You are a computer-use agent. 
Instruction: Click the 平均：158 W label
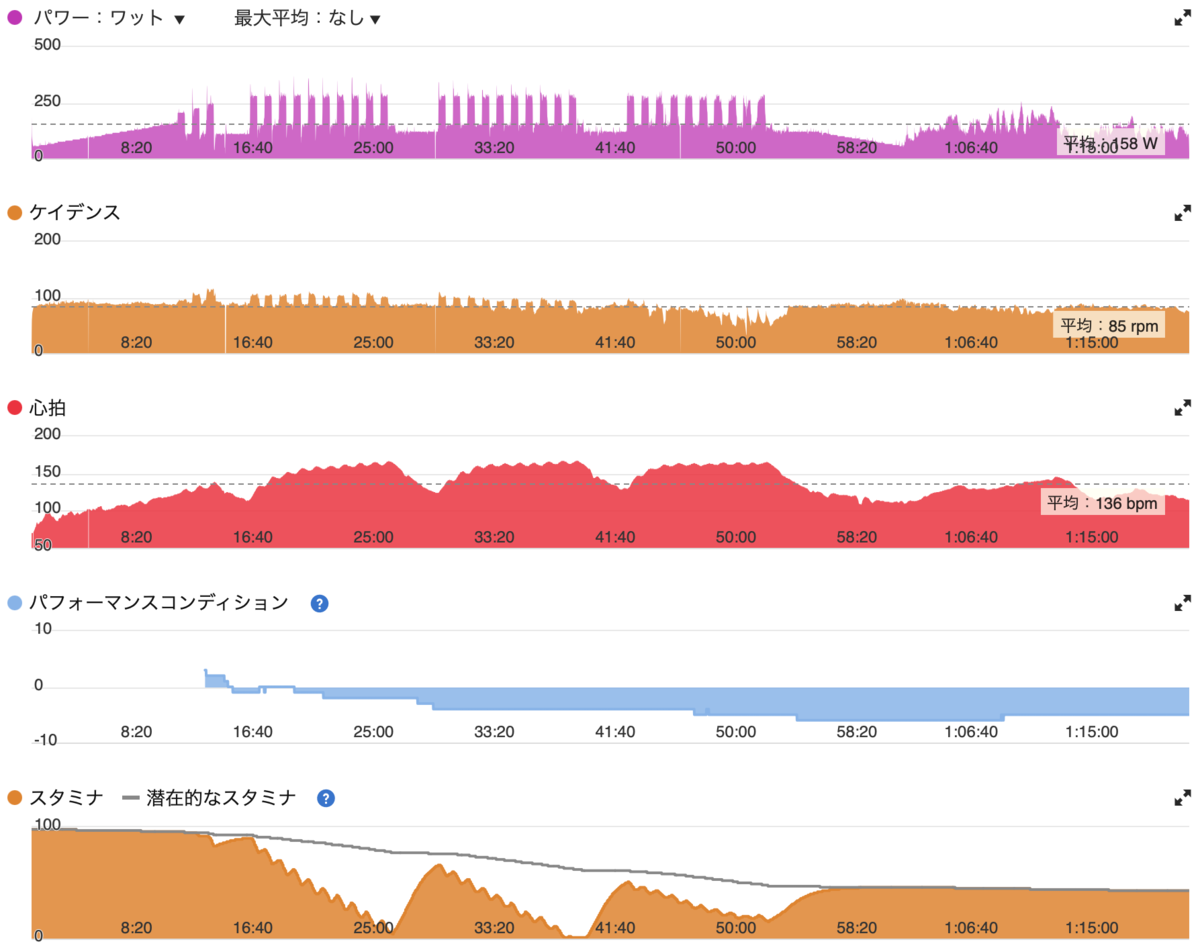click(x=1110, y=143)
